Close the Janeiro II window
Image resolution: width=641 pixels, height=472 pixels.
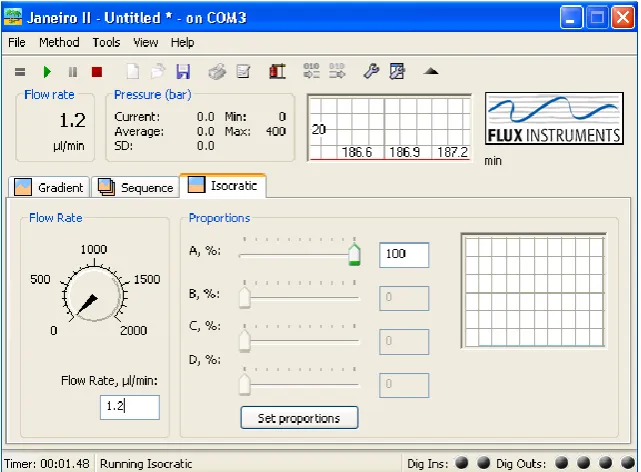pyautogui.click(x=623, y=18)
